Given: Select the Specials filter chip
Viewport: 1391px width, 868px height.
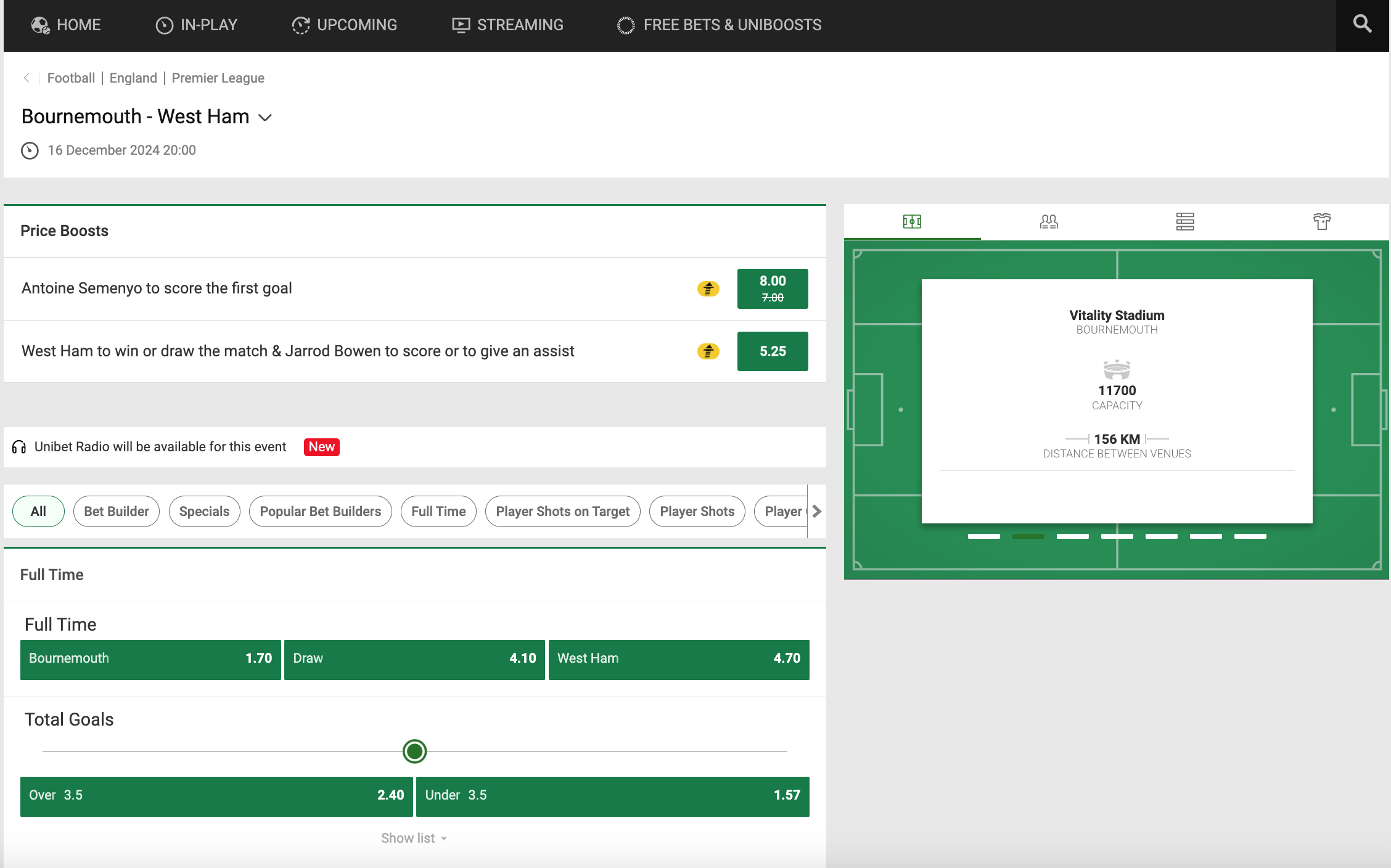Looking at the screenshot, I should (204, 511).
